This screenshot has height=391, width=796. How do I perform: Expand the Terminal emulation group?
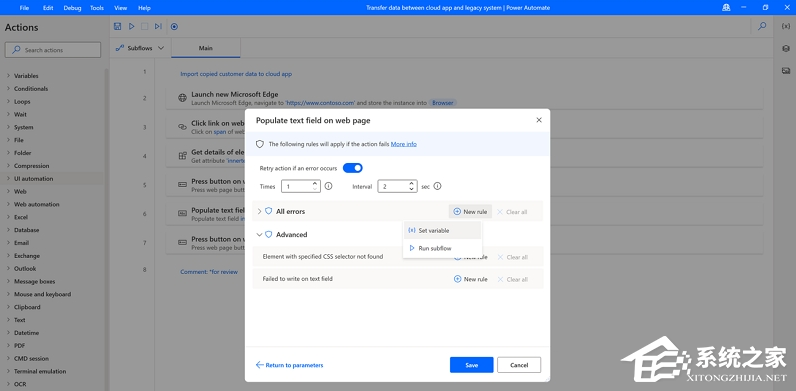pyautogui.click(x=8, y=371)
